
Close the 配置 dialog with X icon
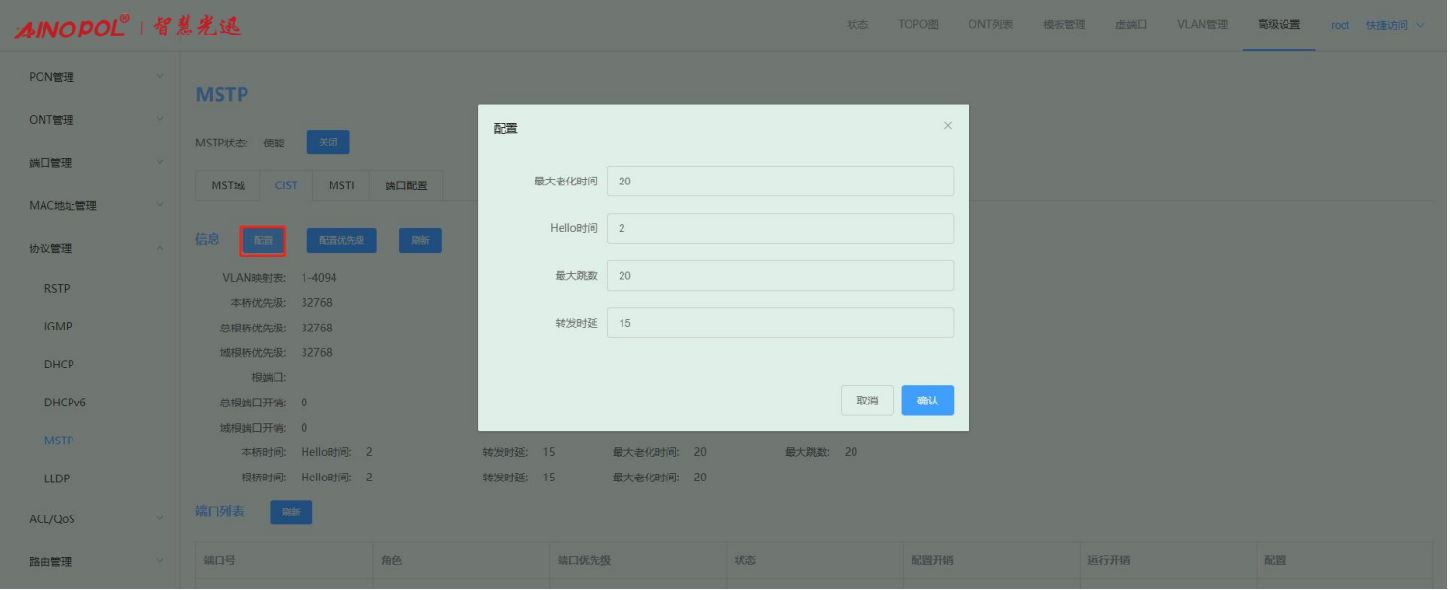pos(947,126)
